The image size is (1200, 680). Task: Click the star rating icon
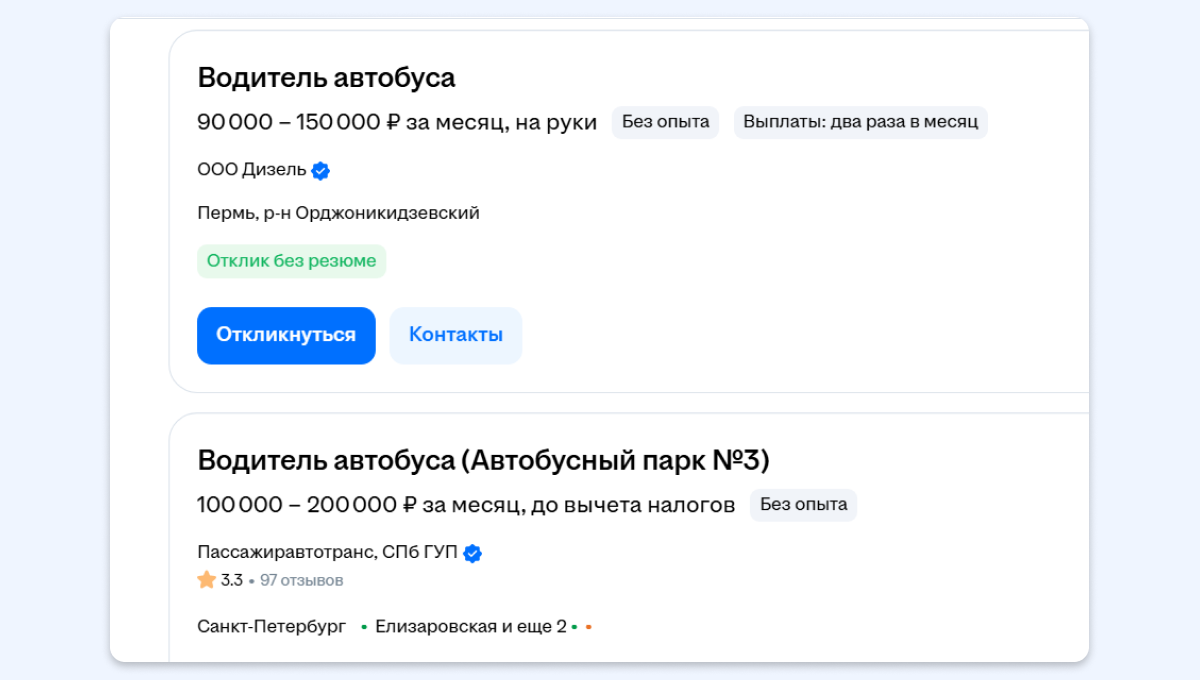point(207,580)
